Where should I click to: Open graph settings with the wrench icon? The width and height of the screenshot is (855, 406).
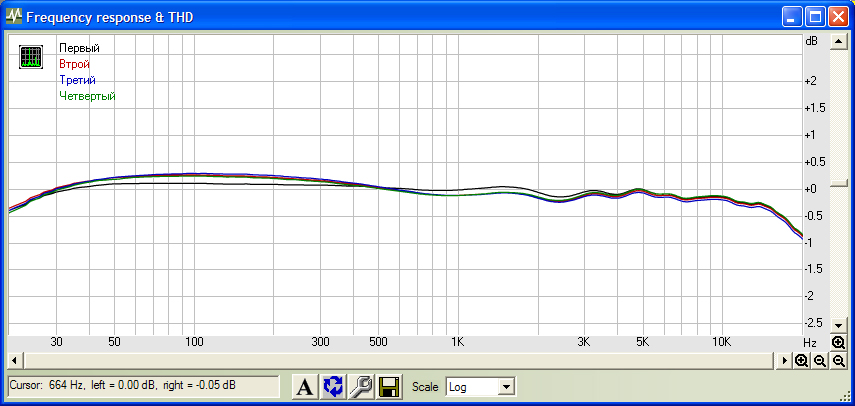point(360,387)
